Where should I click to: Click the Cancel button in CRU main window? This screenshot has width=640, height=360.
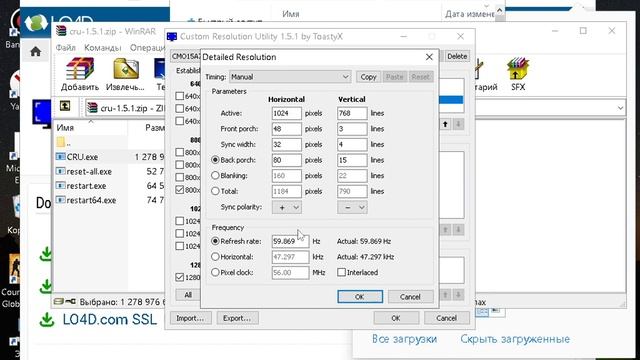click(447, 318)
